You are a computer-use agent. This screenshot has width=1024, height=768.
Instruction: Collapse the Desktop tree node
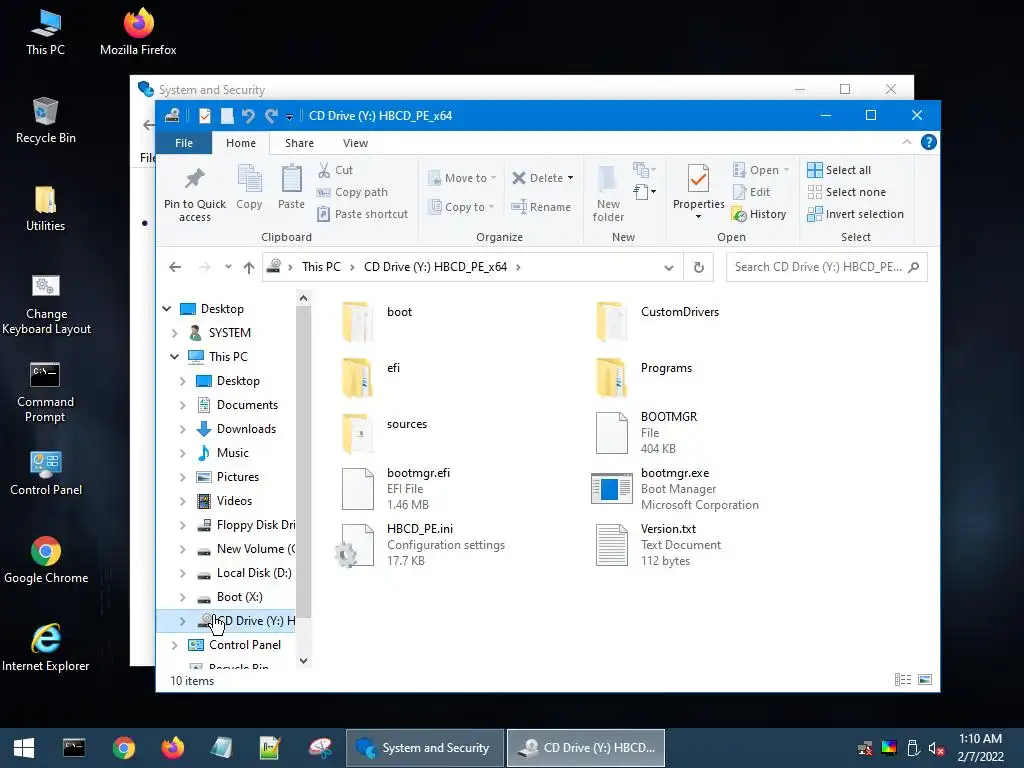167,309
